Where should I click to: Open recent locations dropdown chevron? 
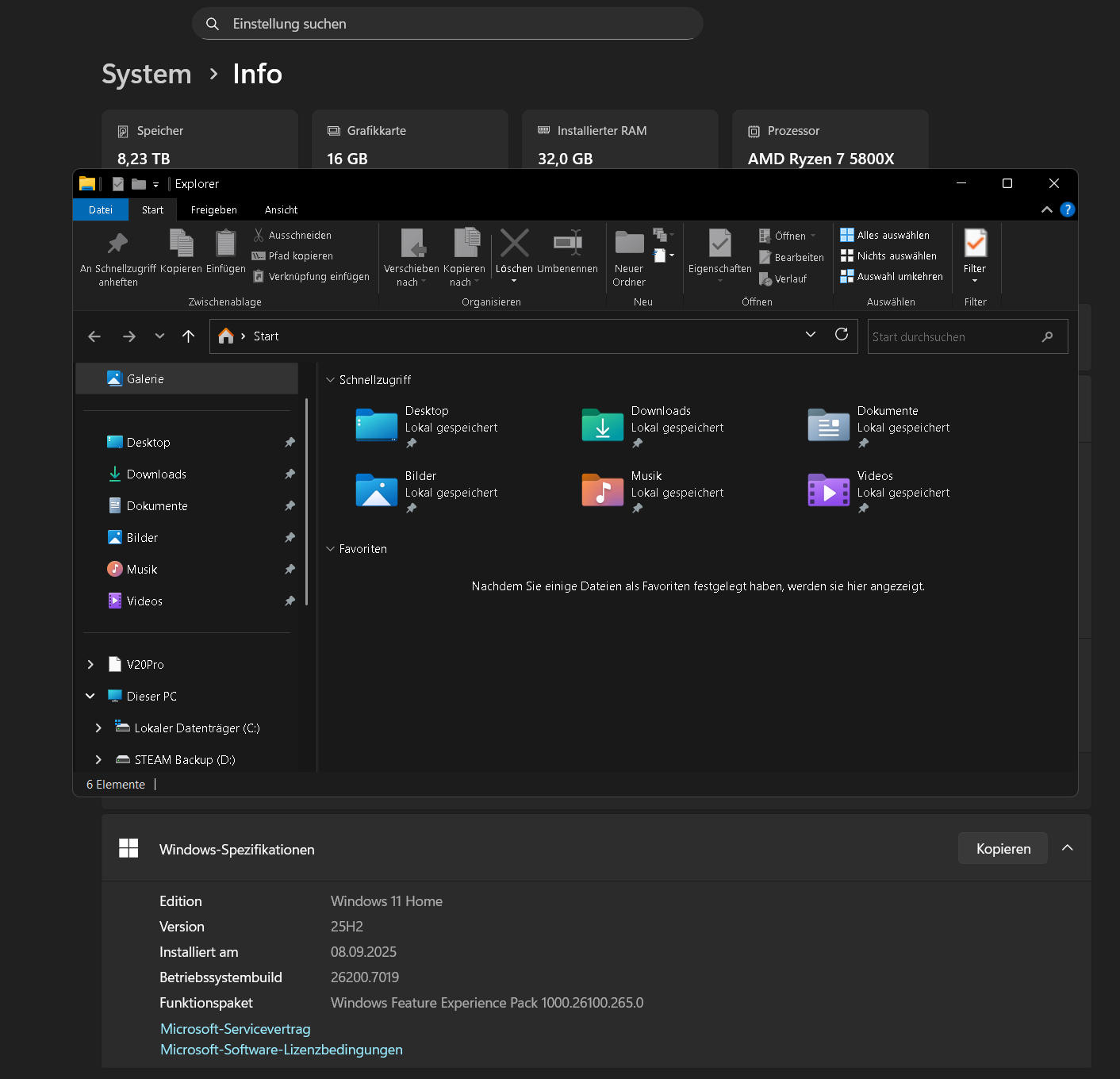coord(159,336)
